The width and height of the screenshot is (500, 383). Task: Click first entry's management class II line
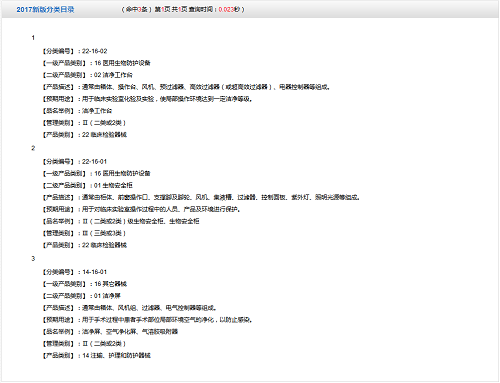[84, 123]
